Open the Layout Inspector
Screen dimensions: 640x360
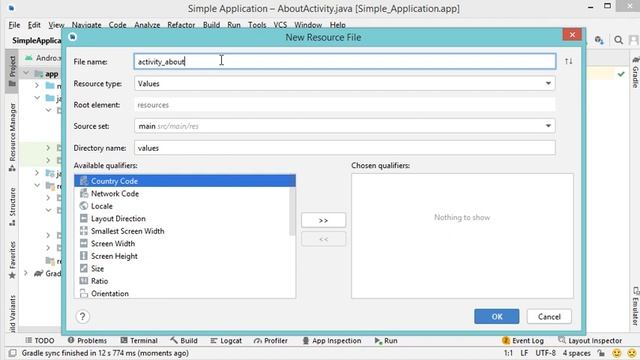(590, 340)
